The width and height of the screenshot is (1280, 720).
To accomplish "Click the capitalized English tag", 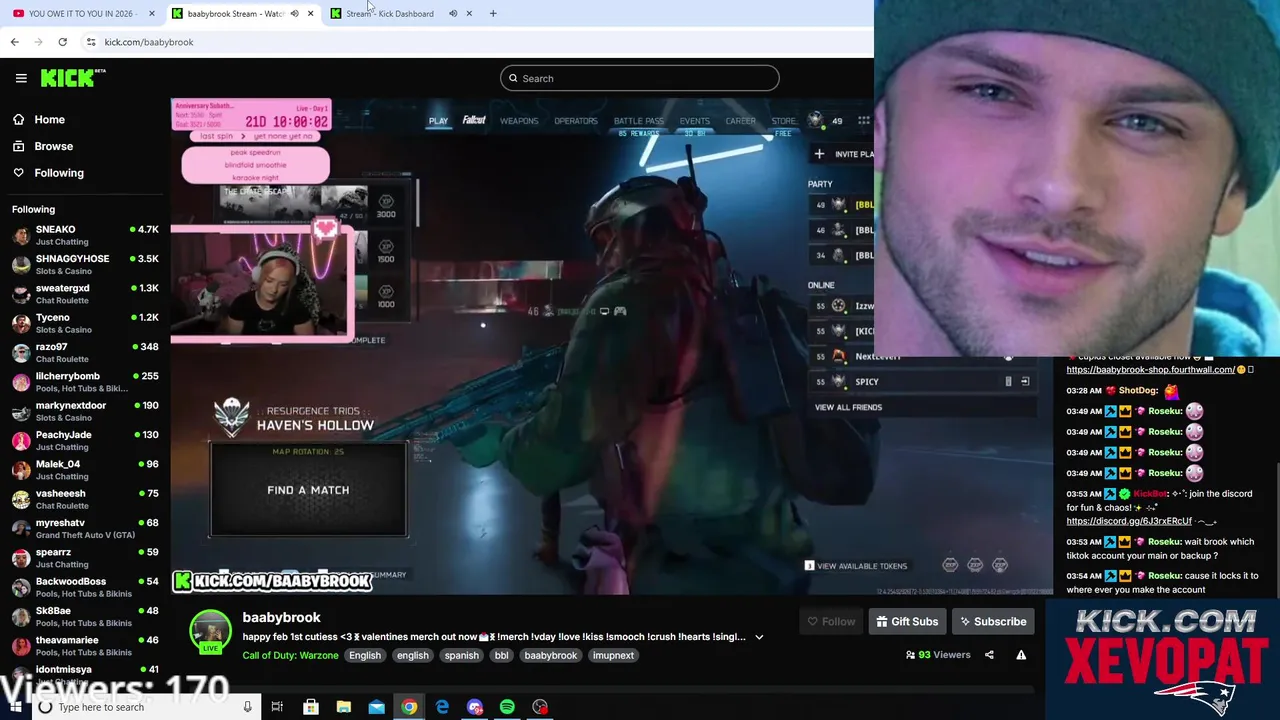I will 365,655.
